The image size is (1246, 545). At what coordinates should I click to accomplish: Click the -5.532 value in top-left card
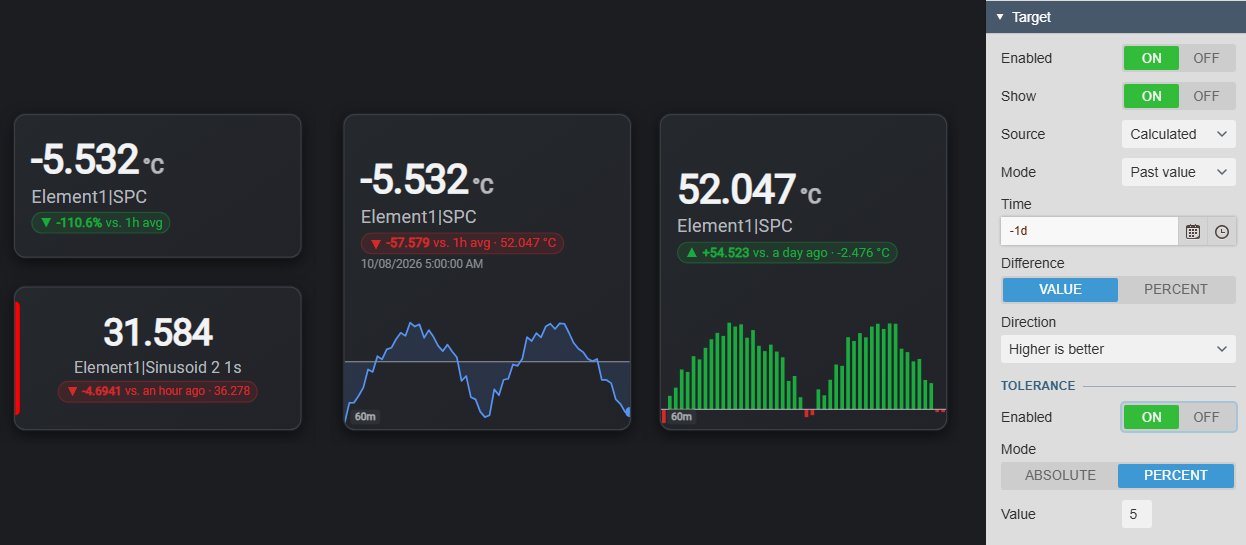click(84, 160)
